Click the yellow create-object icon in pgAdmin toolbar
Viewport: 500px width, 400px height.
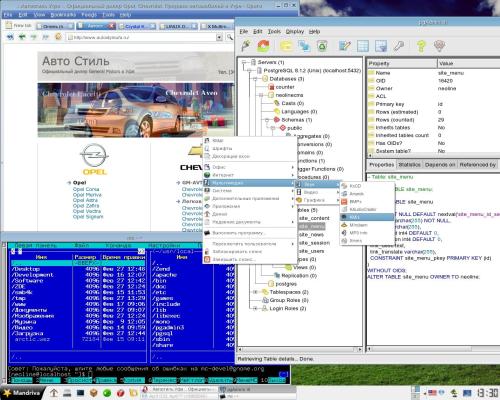tap(286, 46)
